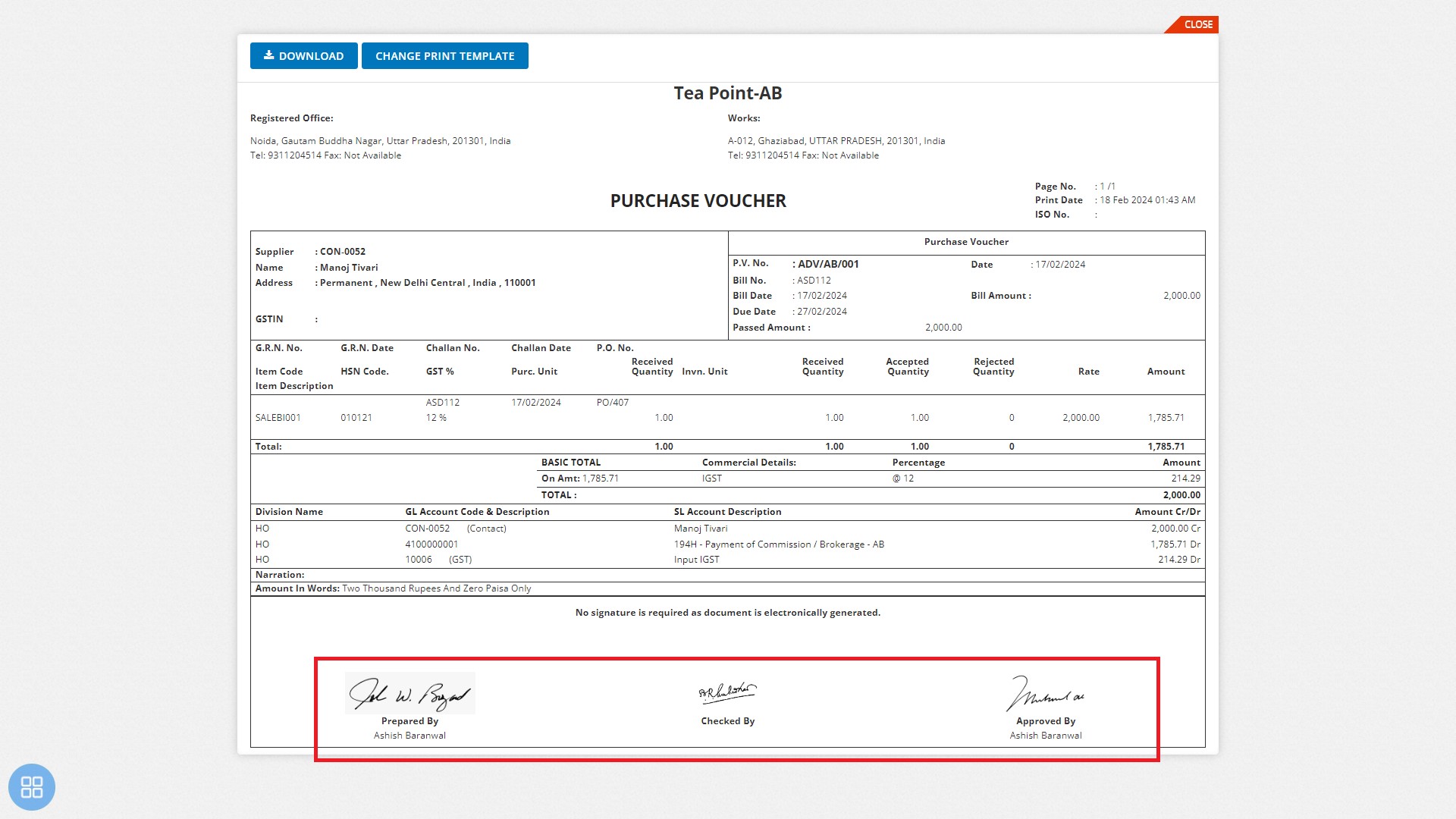
Task: Click P.V. number ADV/AB/001
Action: tap(828, 265)
